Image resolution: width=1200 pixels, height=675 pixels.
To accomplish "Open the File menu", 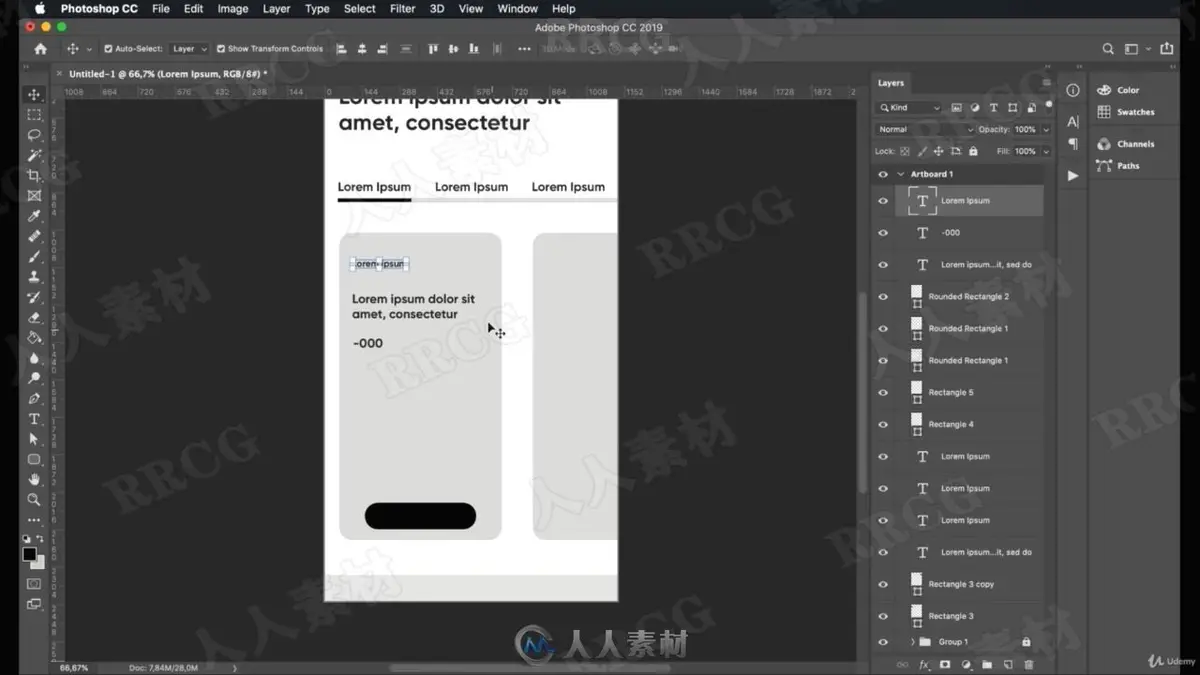I will [160, 9].
